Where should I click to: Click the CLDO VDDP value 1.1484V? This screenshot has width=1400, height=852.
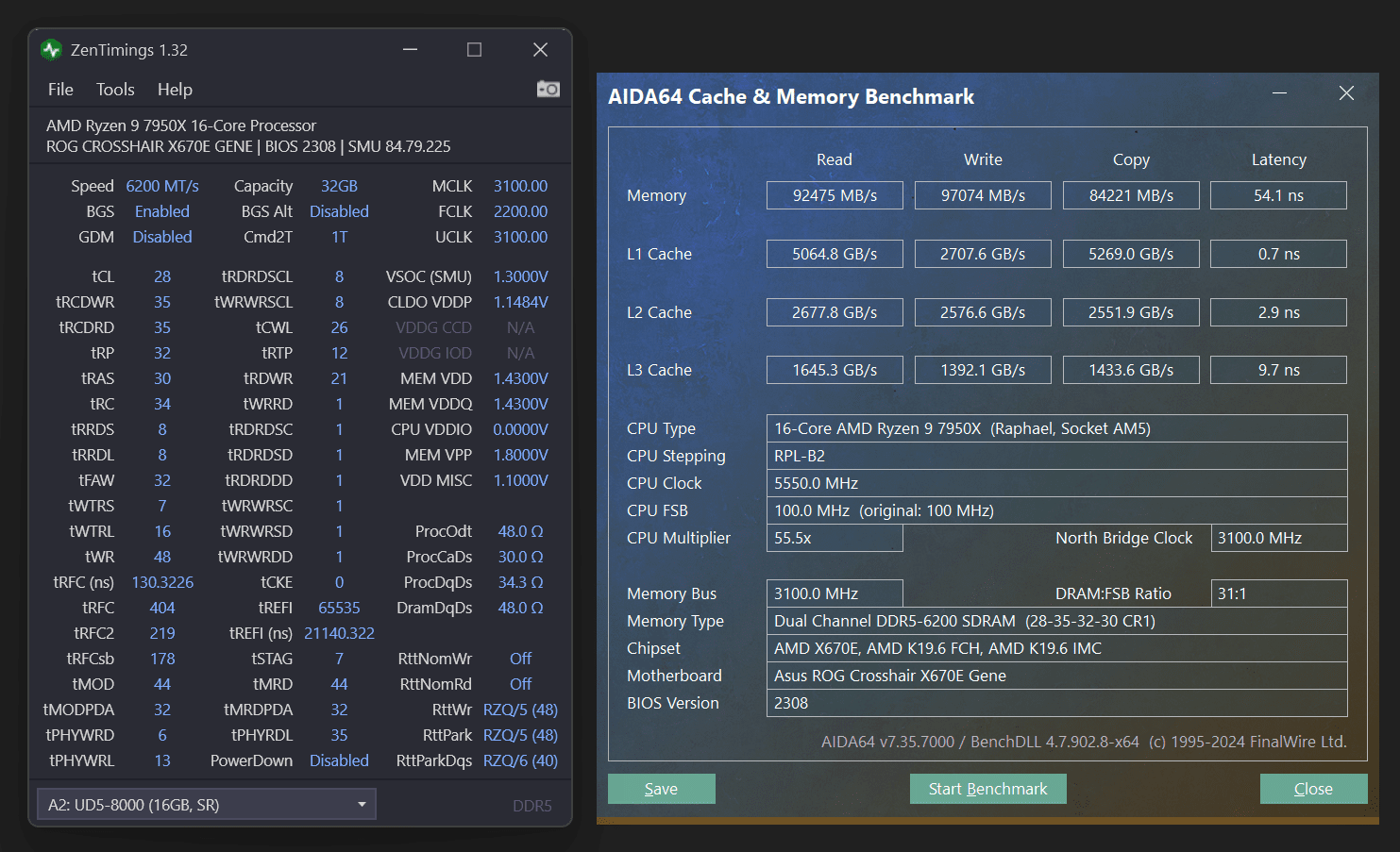coord(520,302)
